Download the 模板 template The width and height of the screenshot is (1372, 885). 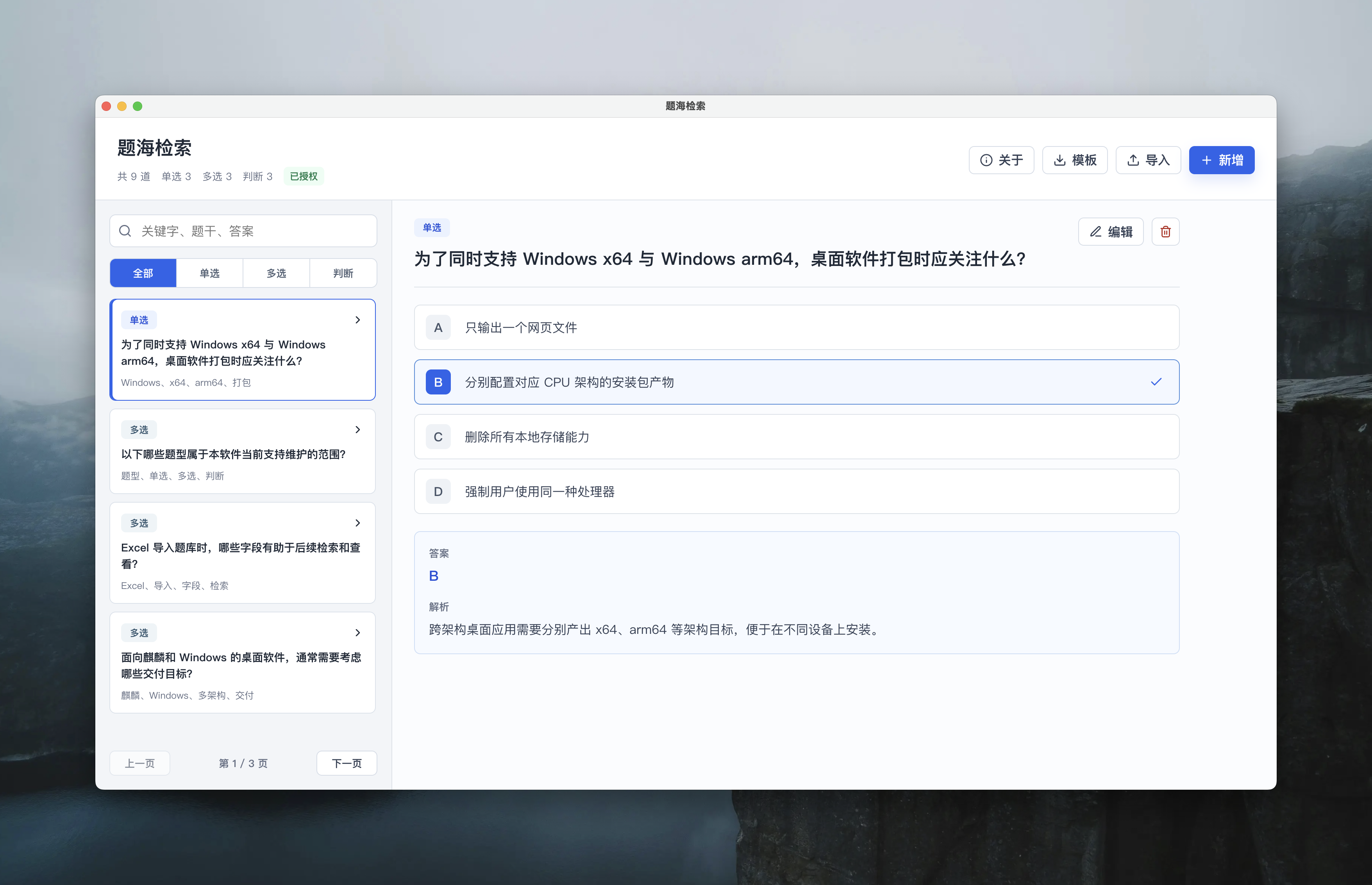pos(1075,160)
